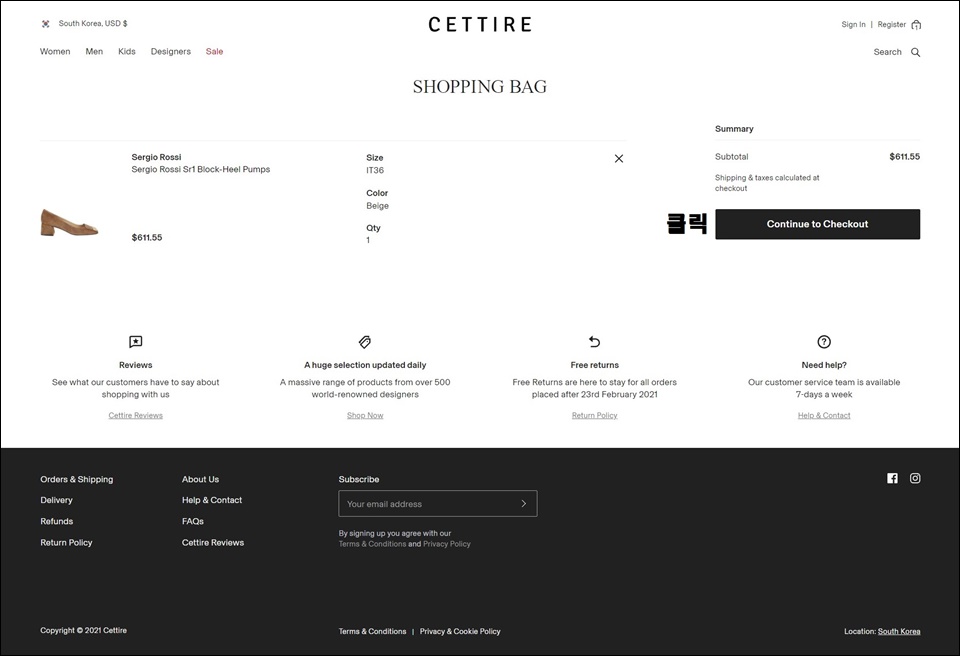Click the South Korea flag icon
The height and width of the screenshot is (656, 960).
[45, 24]
